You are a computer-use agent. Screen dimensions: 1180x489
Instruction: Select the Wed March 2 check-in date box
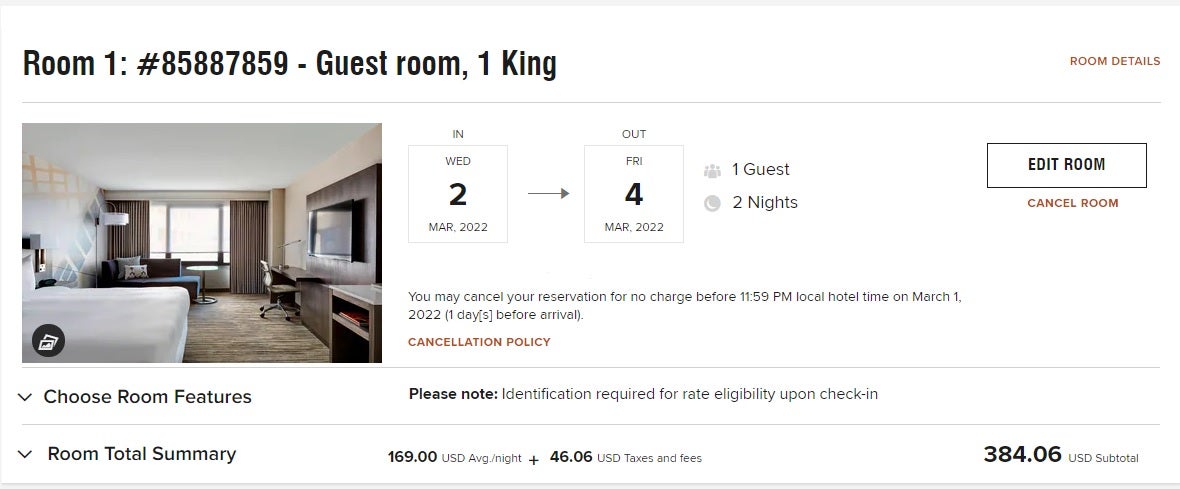point(458,194)
